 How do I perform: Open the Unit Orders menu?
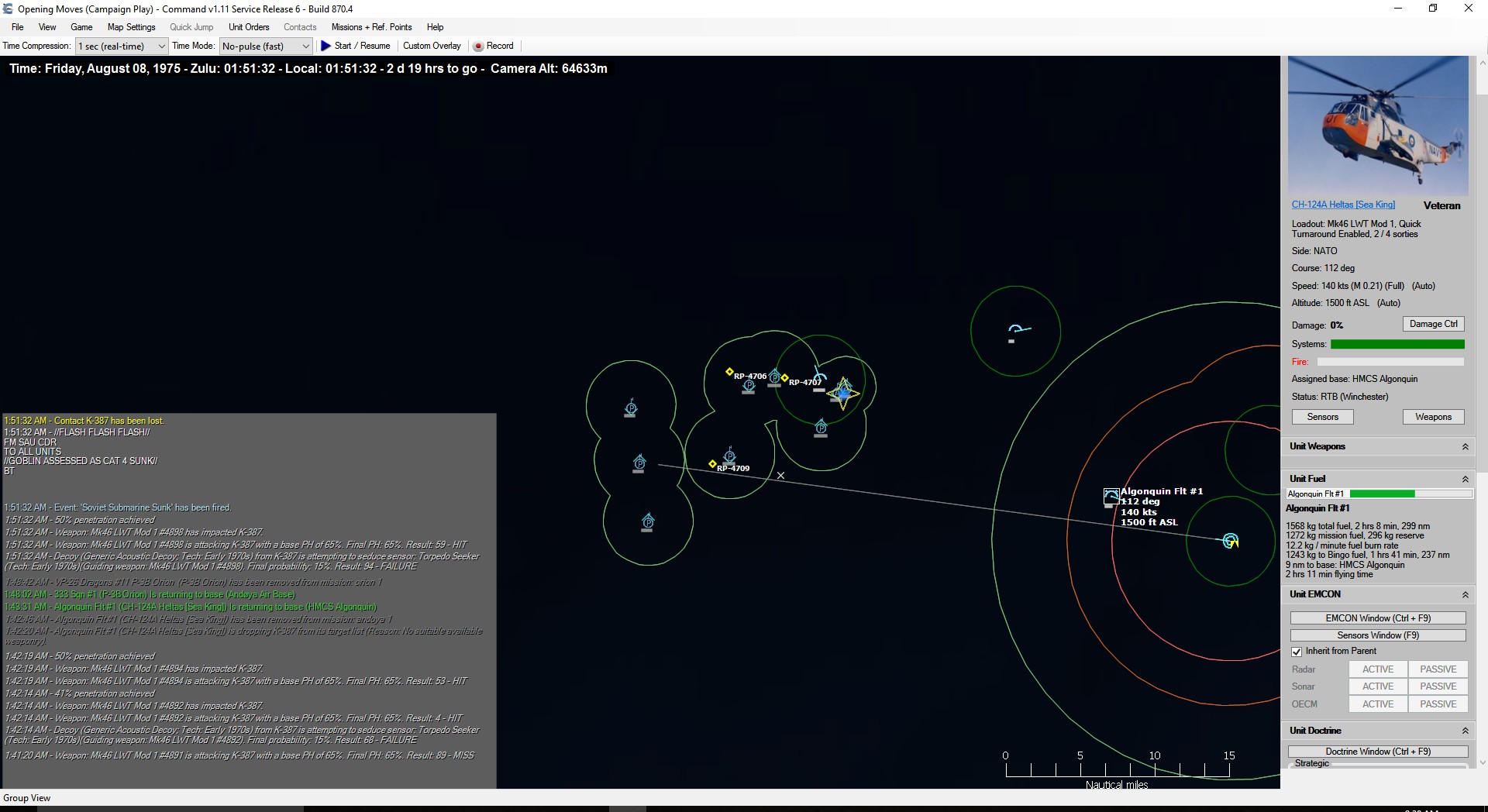pos(249,27)
